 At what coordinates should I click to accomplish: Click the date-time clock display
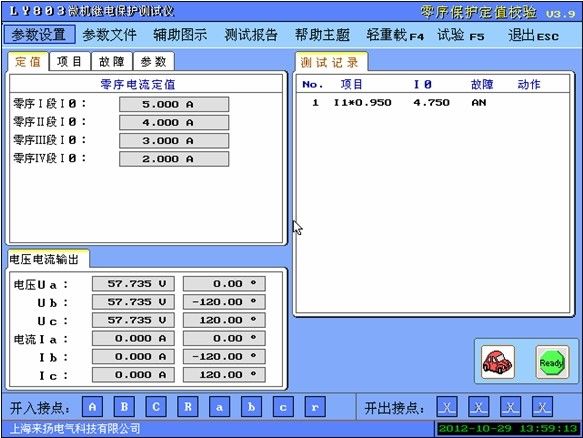click(x=508, y=429)
